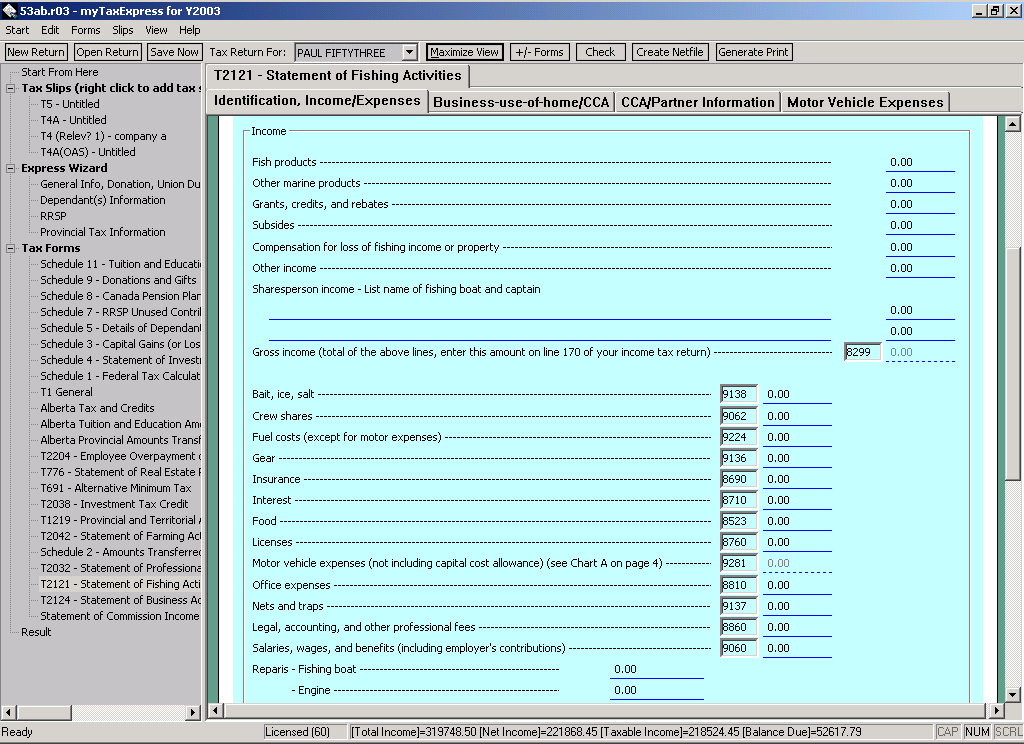
Task: Select Result in the navigation tree
Action: (36, 632)
